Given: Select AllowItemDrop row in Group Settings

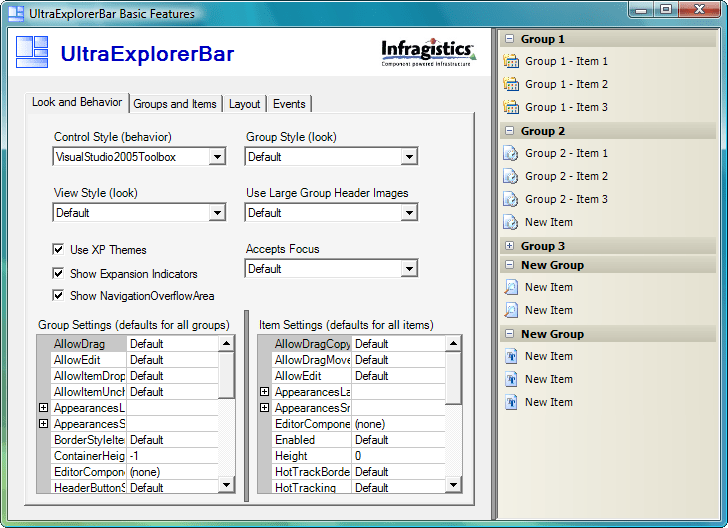Looking at the screenshot, I should (x=128, y=376).
